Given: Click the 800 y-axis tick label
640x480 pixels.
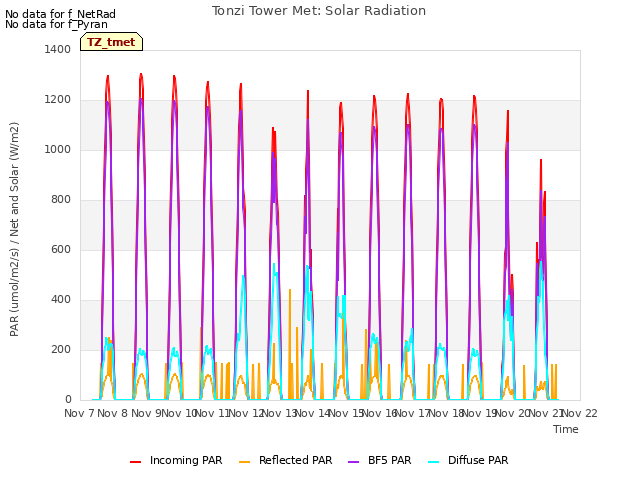Looking at the screenshot, I should tap(61, 200).
